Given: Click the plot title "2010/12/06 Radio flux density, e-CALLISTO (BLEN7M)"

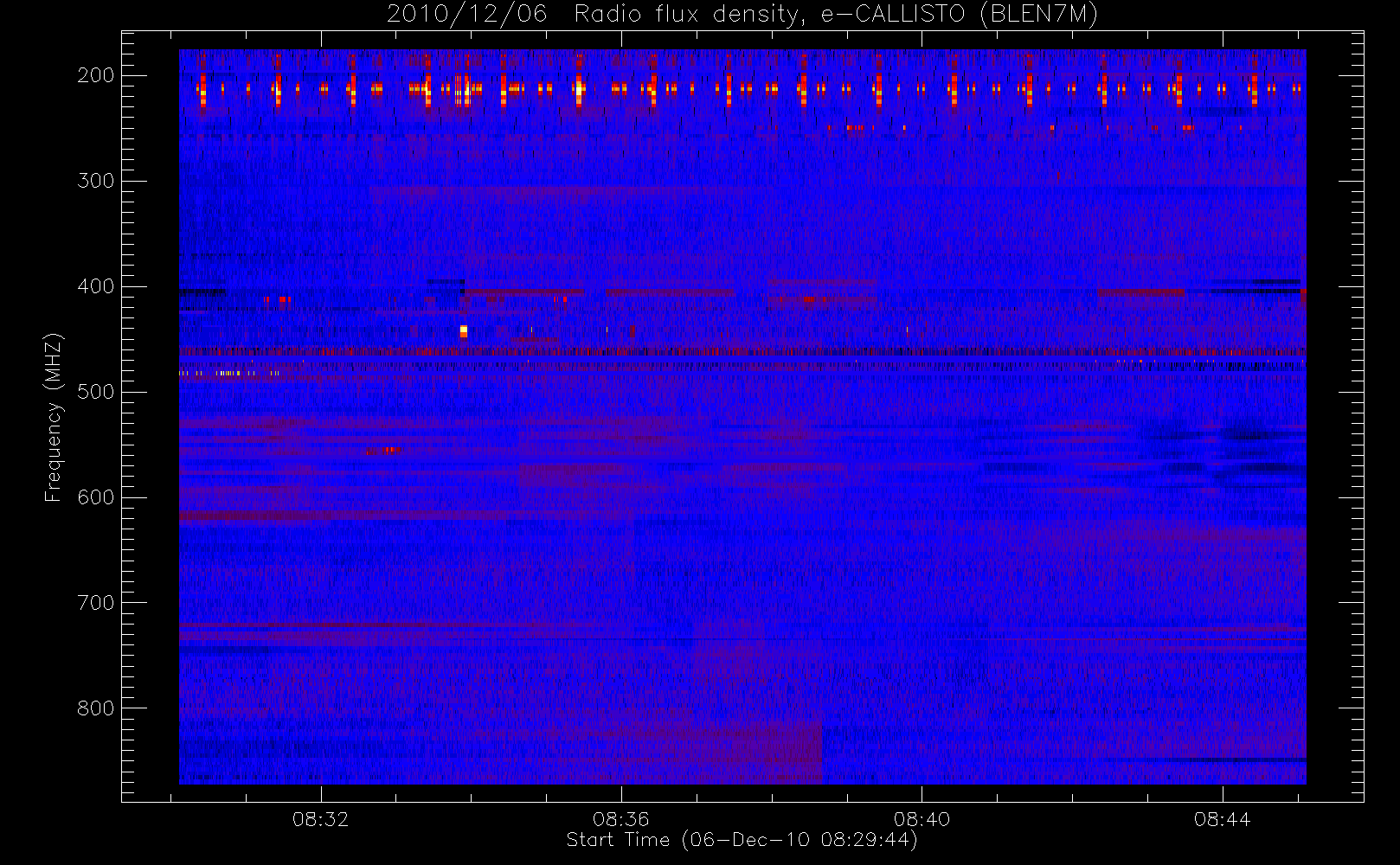Looking at the screenshot, I should 742,15.
